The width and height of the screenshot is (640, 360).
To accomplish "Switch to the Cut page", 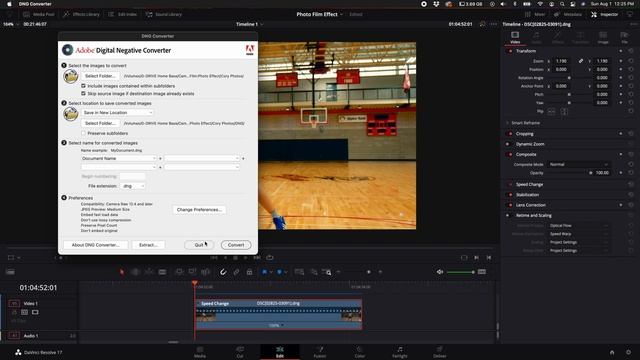I will coord(240,352).
